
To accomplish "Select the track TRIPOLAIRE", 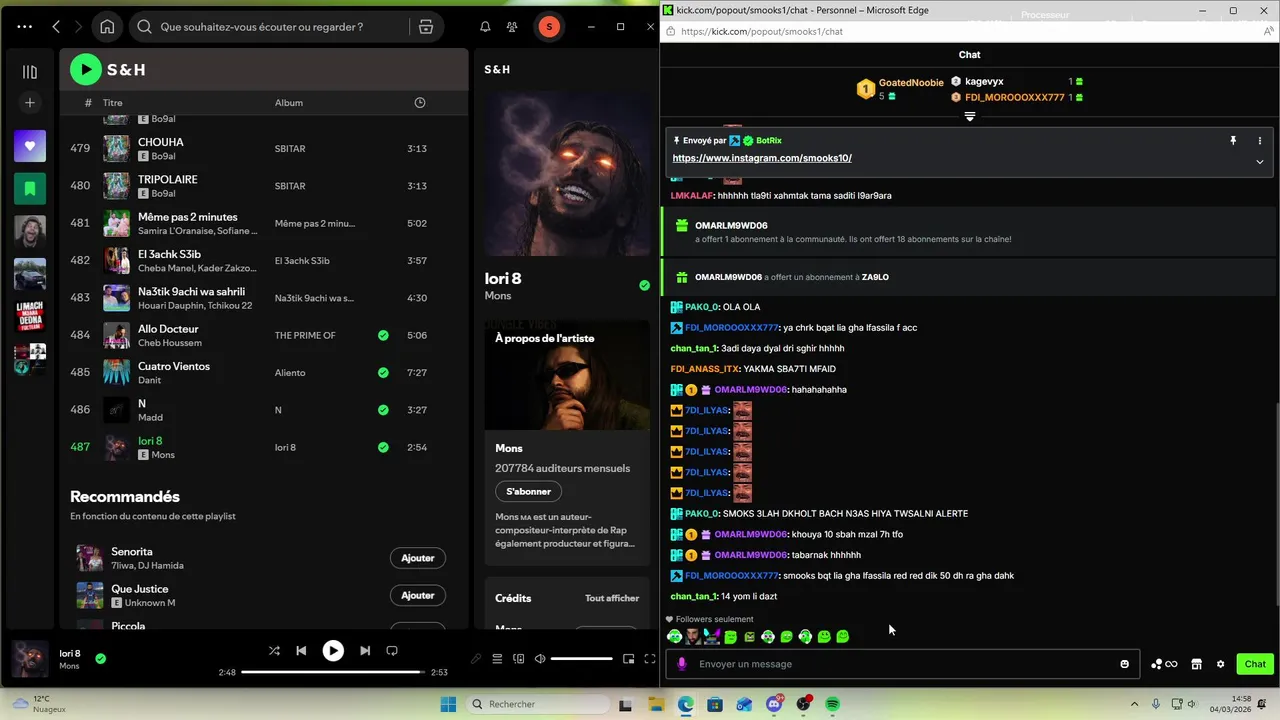I will click(x=167, y=179).
